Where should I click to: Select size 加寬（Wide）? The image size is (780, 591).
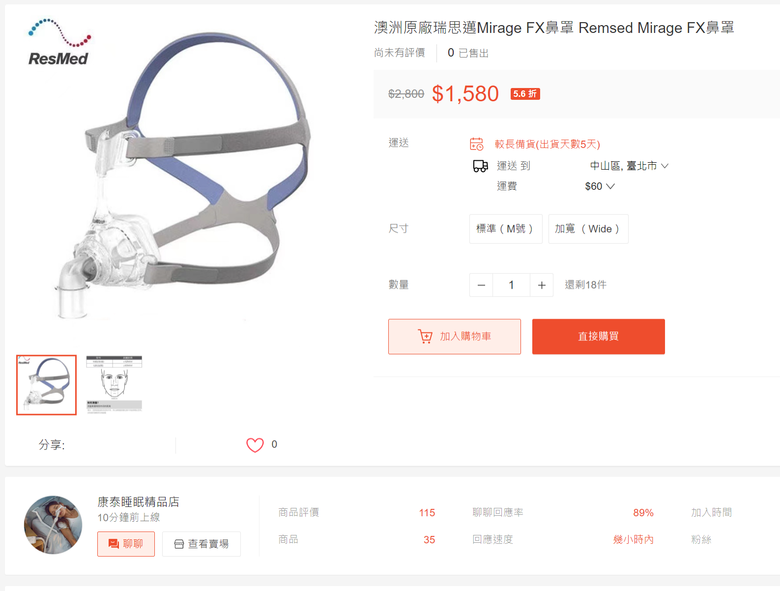coord(588,229)
